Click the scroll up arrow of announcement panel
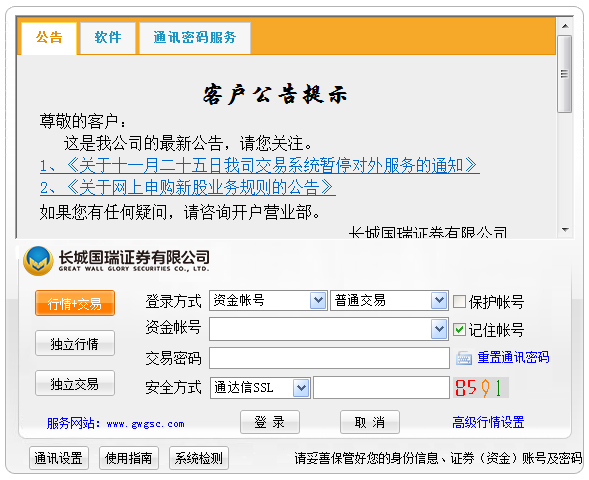589x480 pixels. [x=565, y=26]
